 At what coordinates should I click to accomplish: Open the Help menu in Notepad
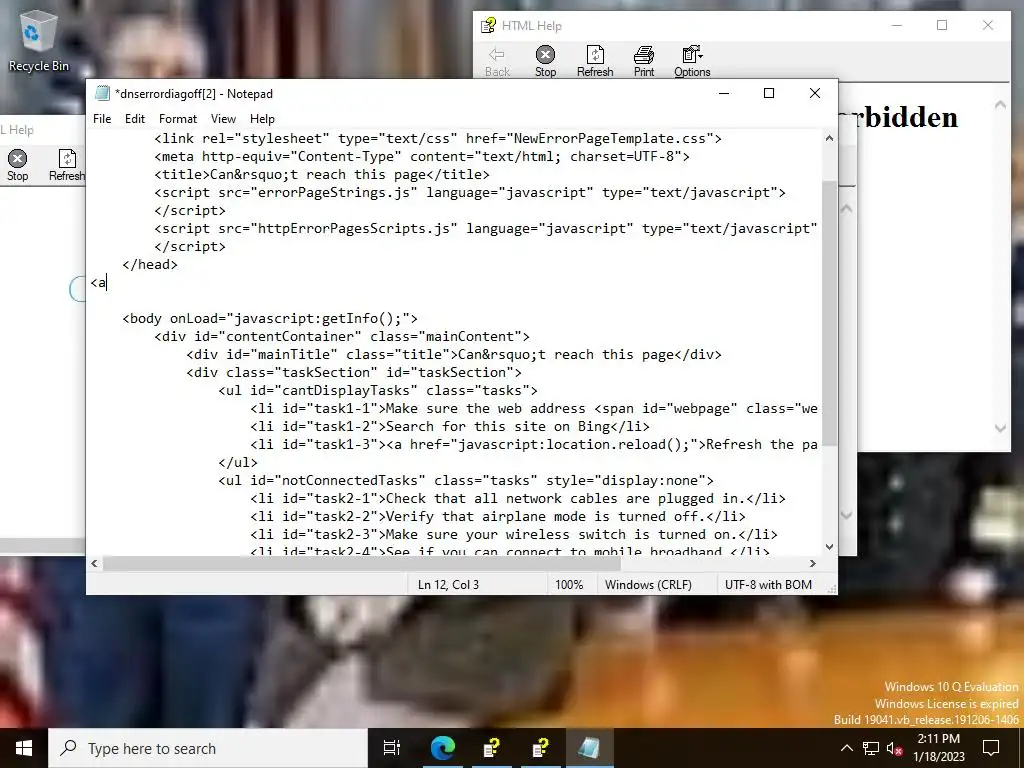[262, 119]
